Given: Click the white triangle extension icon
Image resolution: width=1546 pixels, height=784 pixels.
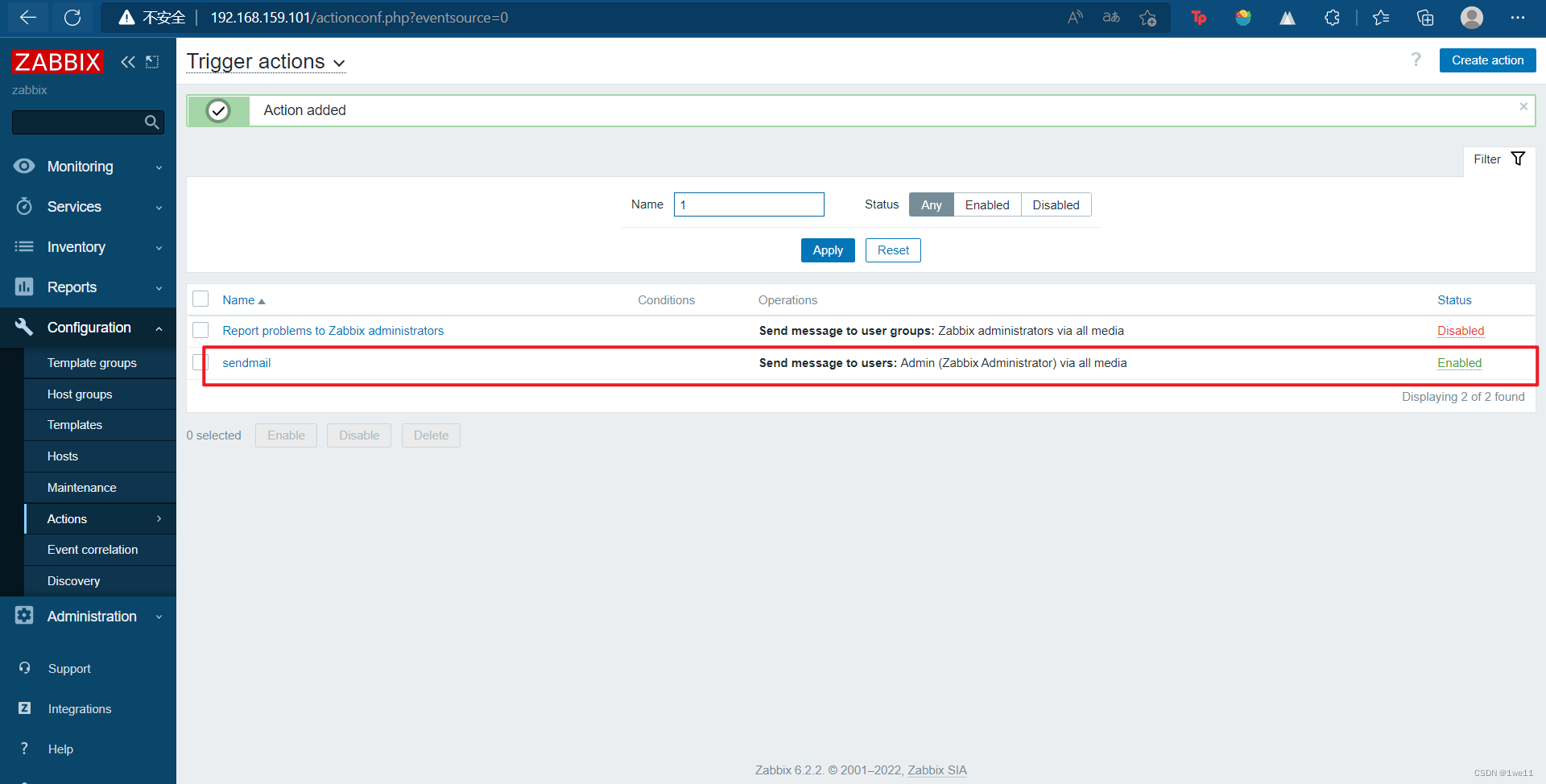Looking at the screenshot, I should 1288,17.
